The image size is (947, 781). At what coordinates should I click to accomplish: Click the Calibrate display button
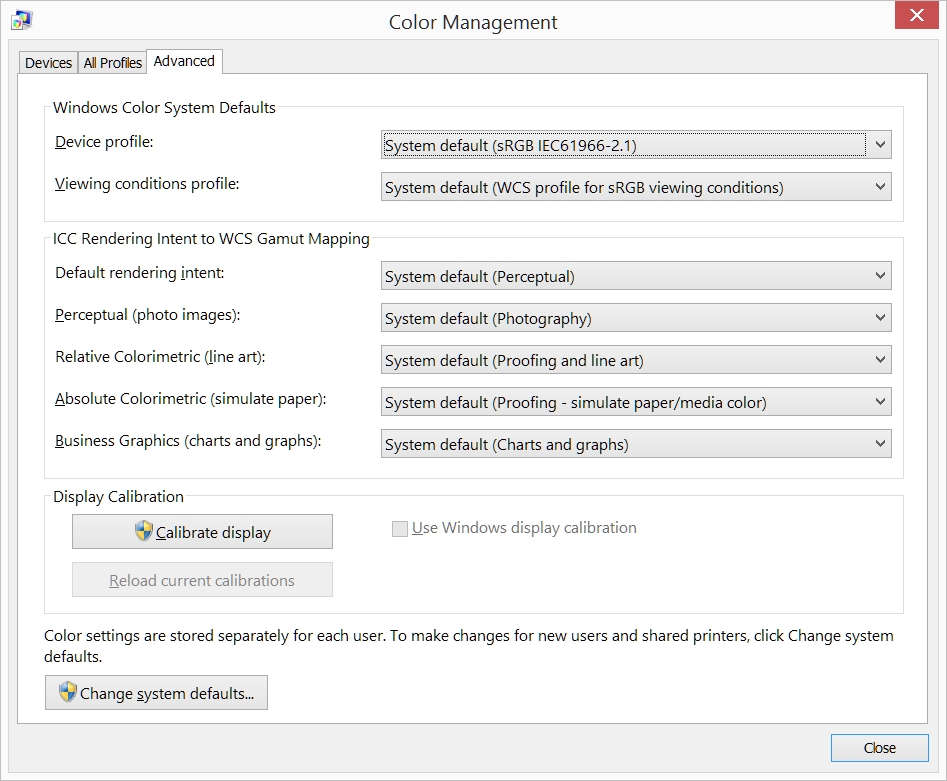[x=202, y=532]
